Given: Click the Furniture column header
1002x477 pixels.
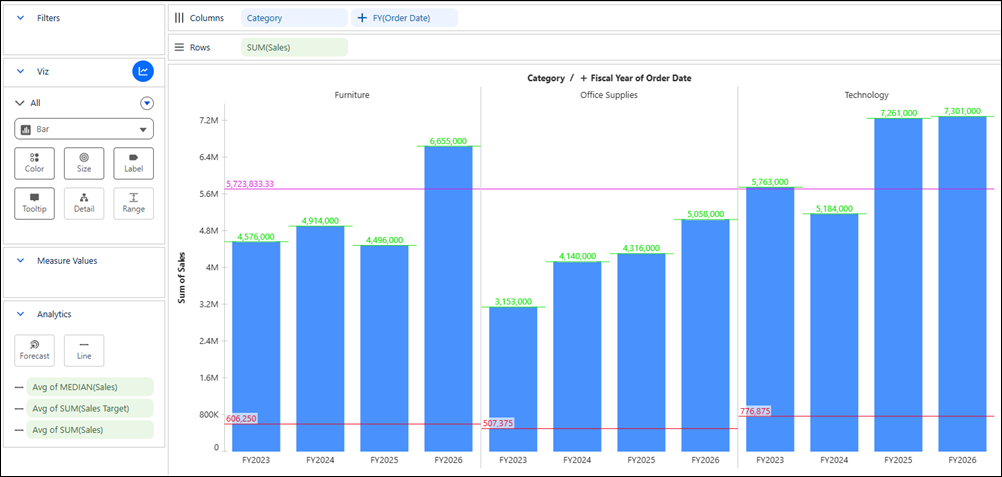Looking at the screenshot, I should point(352,95).
